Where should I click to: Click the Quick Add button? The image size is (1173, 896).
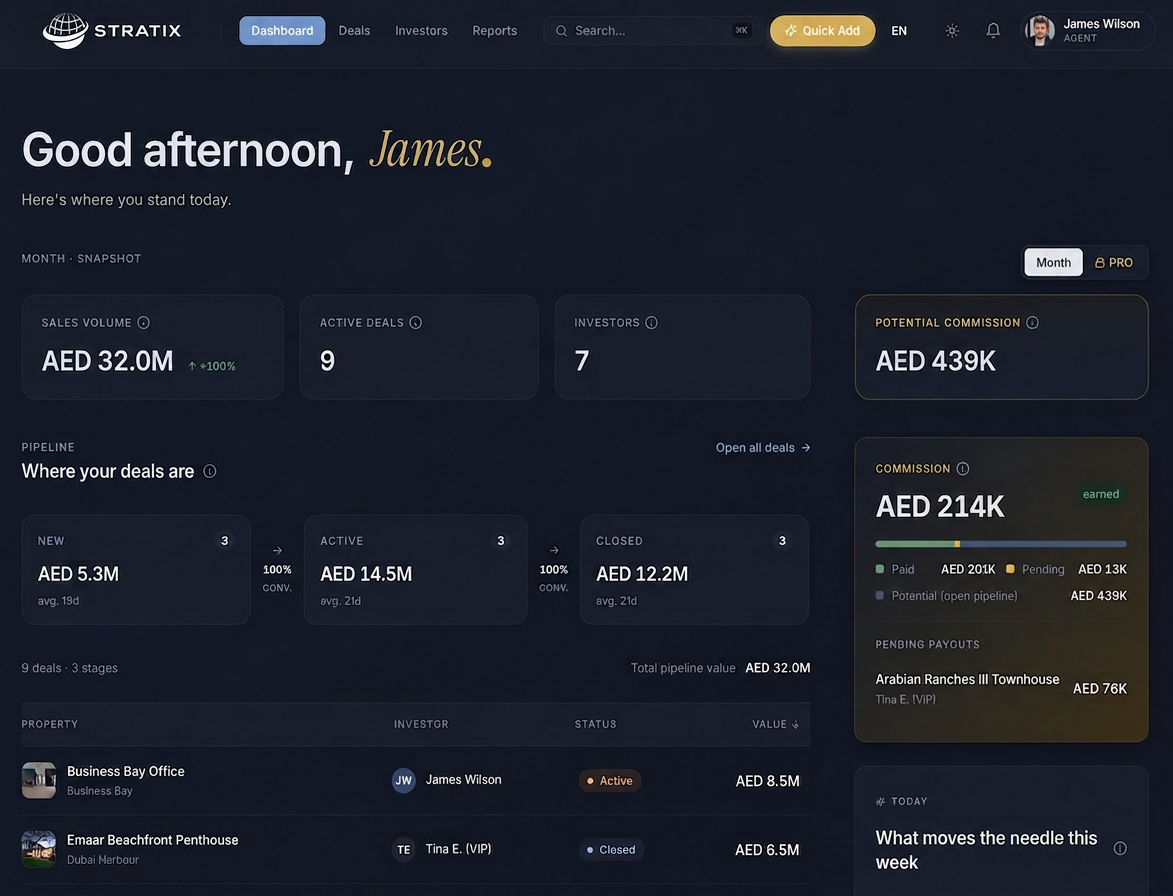point(822,31)
